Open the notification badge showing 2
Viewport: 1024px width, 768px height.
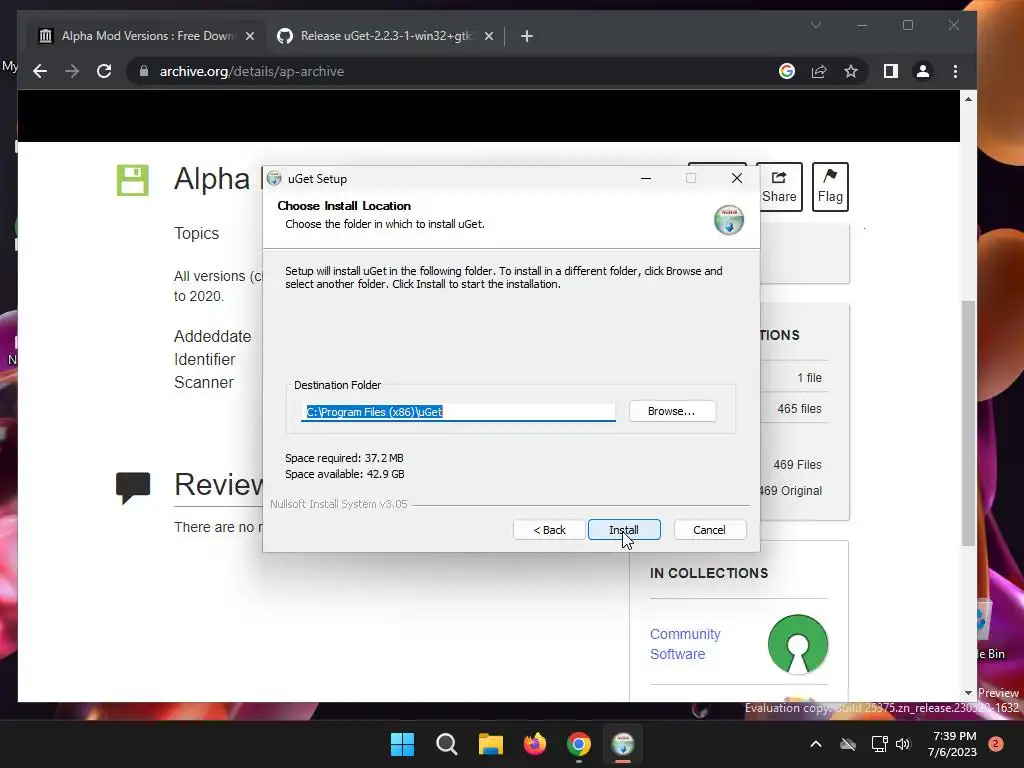(996, 744)
